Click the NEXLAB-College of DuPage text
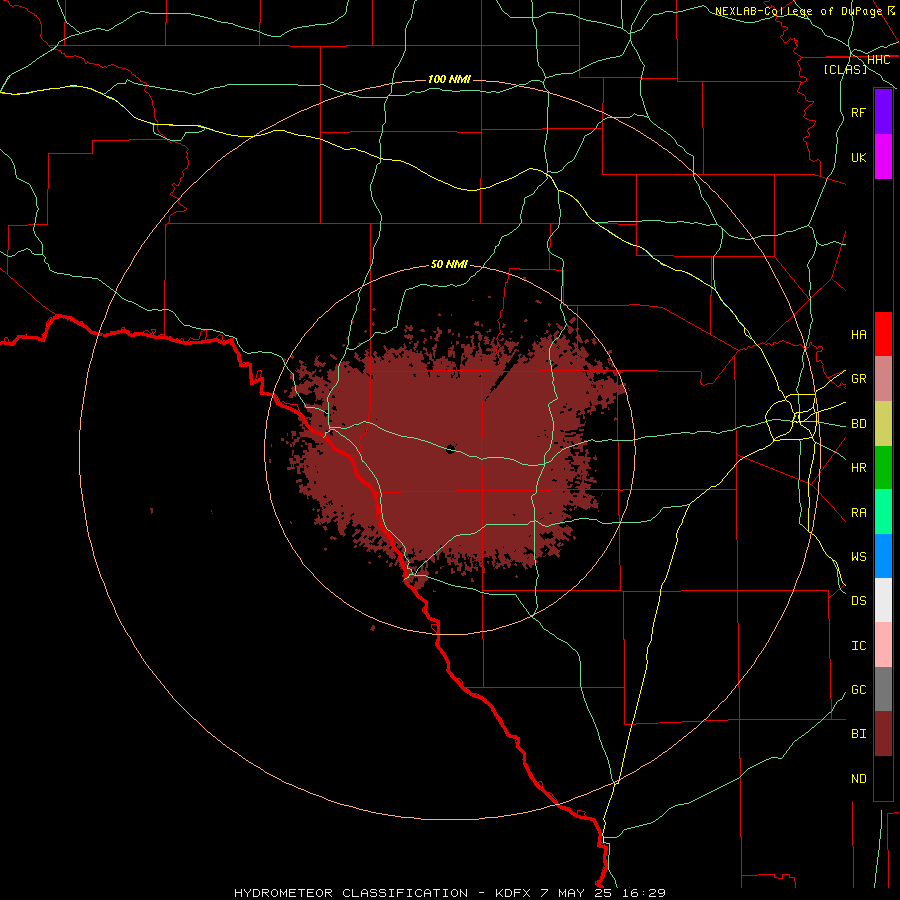This screenshot has width=900, height=900. pos(798,11)
